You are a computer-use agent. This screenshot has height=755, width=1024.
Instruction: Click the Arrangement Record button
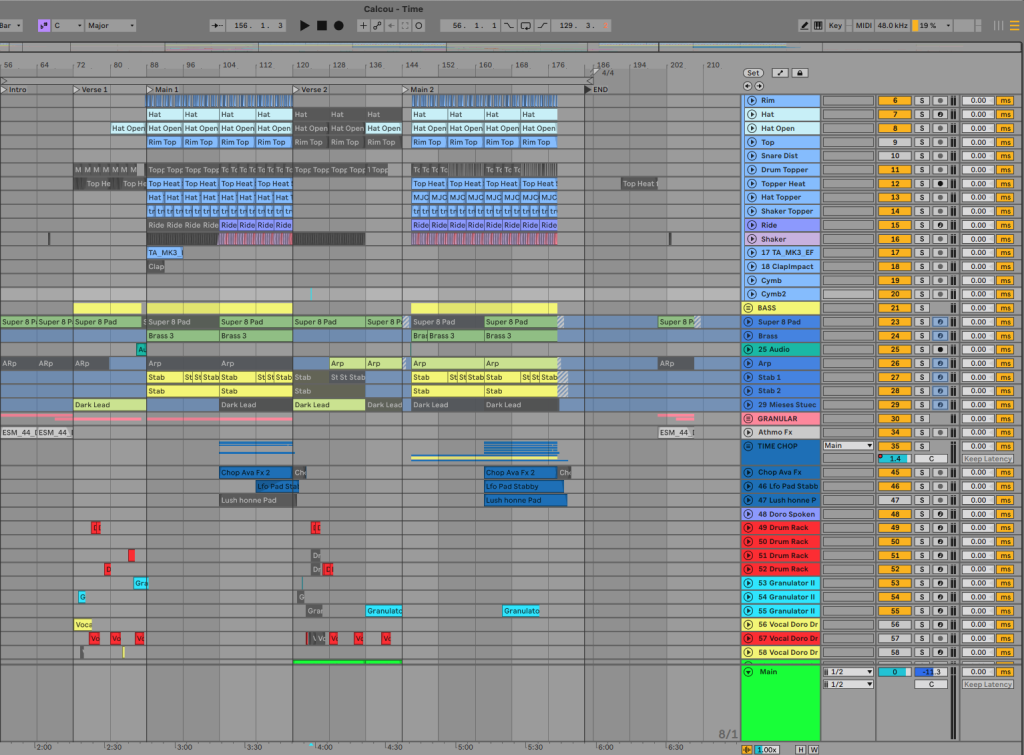(x=339, y=25)
